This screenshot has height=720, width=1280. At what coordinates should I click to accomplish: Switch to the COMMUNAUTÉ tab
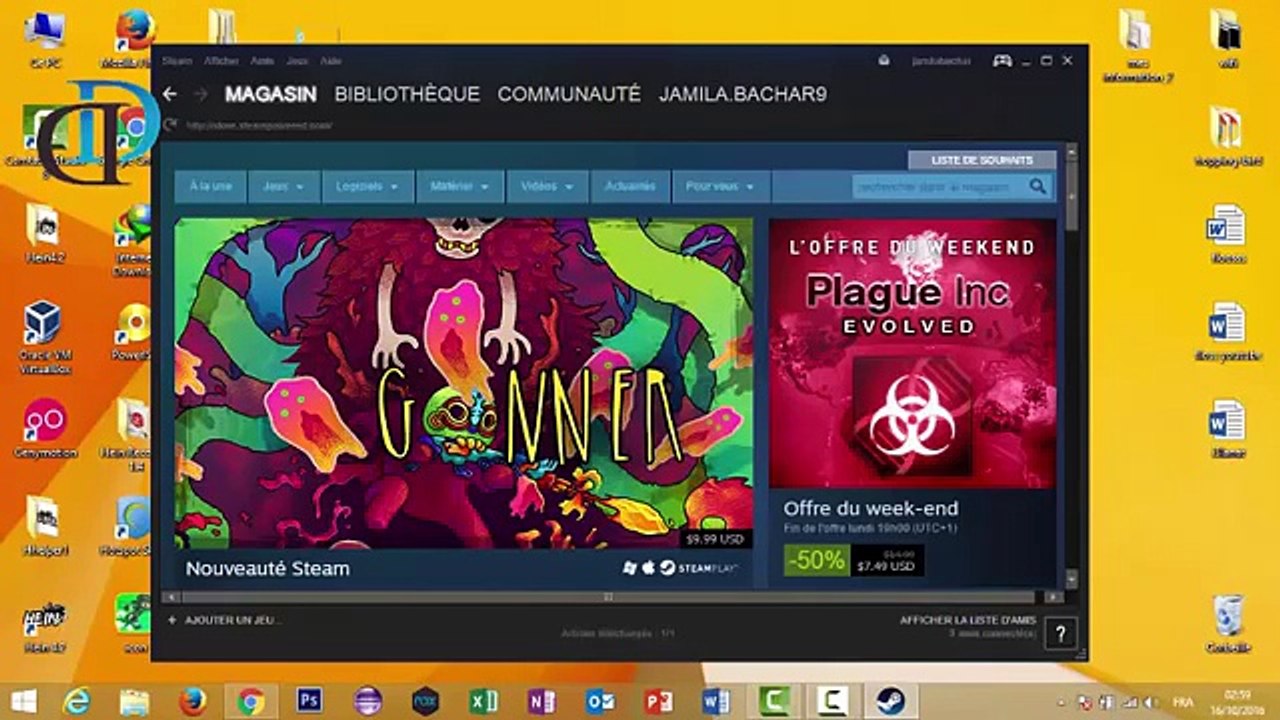click(569, 94)
